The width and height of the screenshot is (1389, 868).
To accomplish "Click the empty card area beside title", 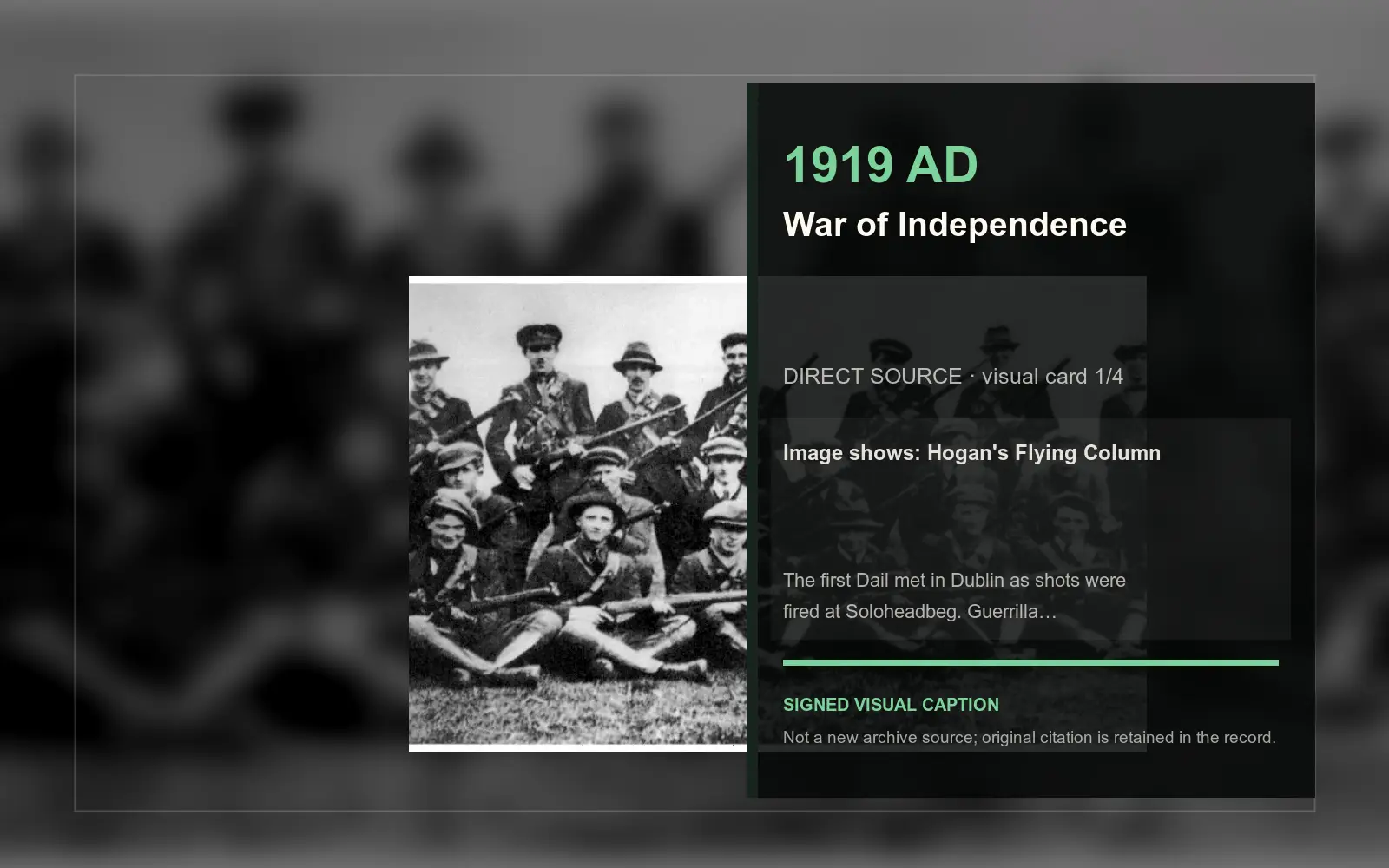I will tap(1215, 191).
